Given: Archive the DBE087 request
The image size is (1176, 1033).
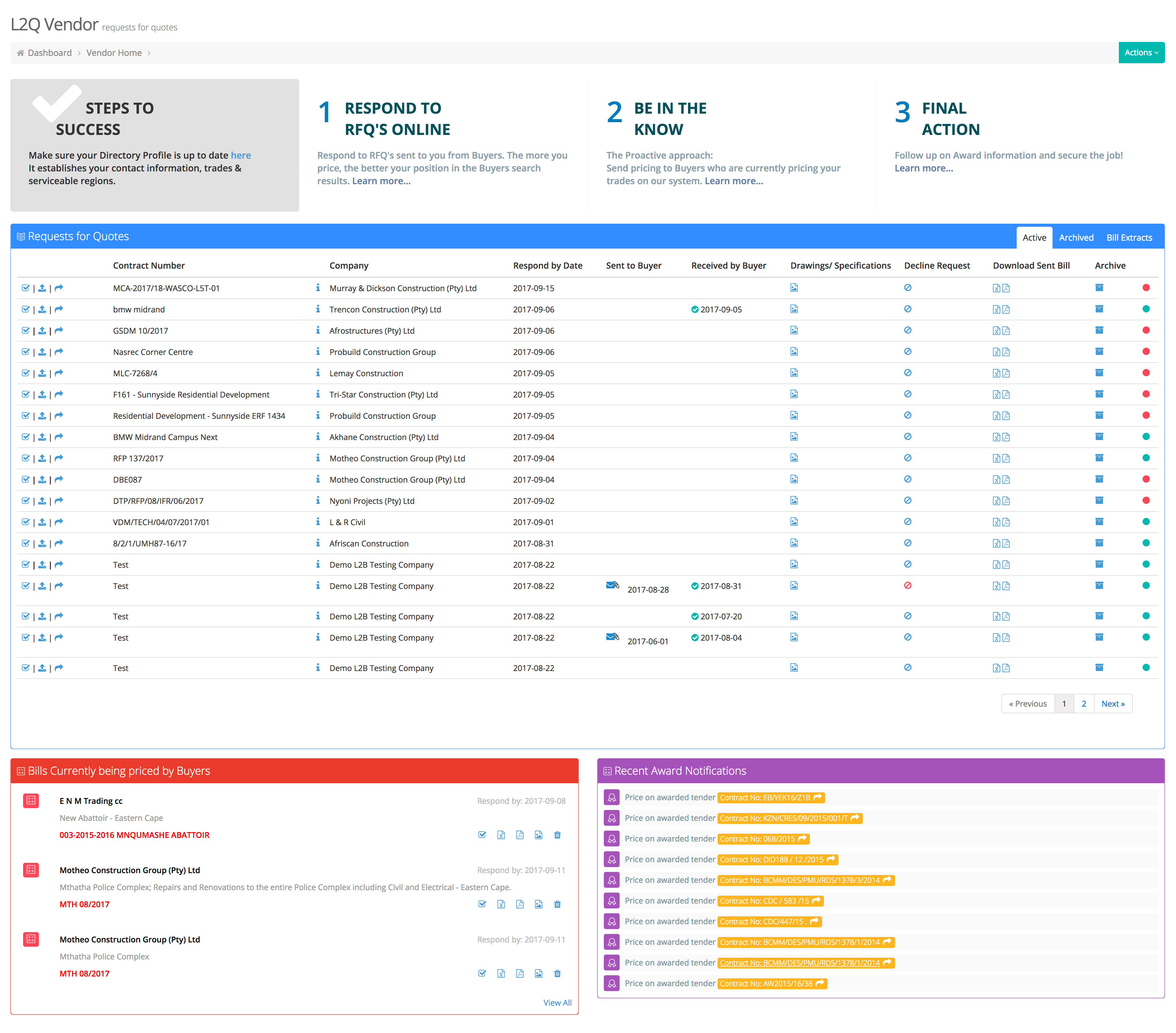Looking at the screenshot, I should click(x=1099, y=479).
